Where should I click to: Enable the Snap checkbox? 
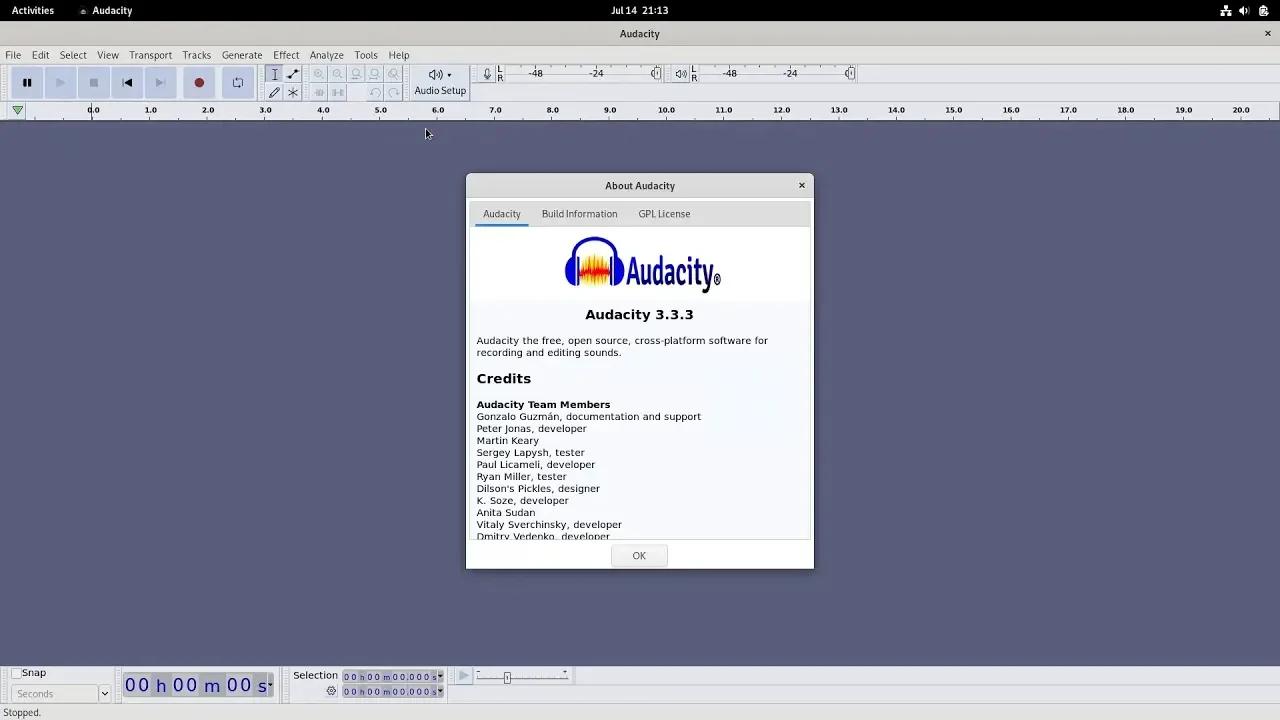17,672
